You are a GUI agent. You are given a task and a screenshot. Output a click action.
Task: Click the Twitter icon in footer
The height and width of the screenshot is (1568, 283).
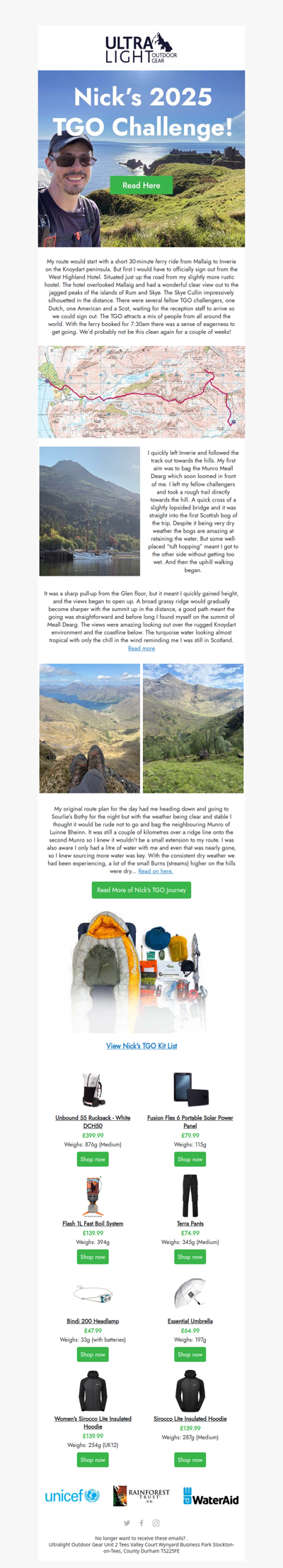click(127, 1523)
